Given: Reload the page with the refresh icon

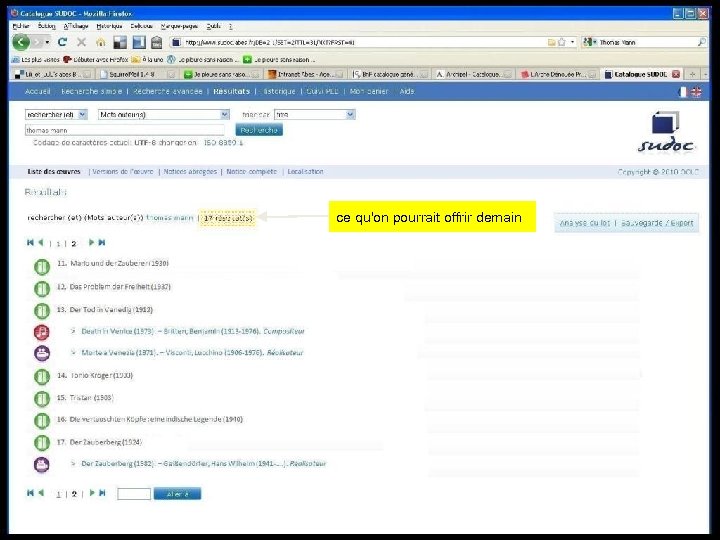Looking at the screenshot, I should (62, 43).
